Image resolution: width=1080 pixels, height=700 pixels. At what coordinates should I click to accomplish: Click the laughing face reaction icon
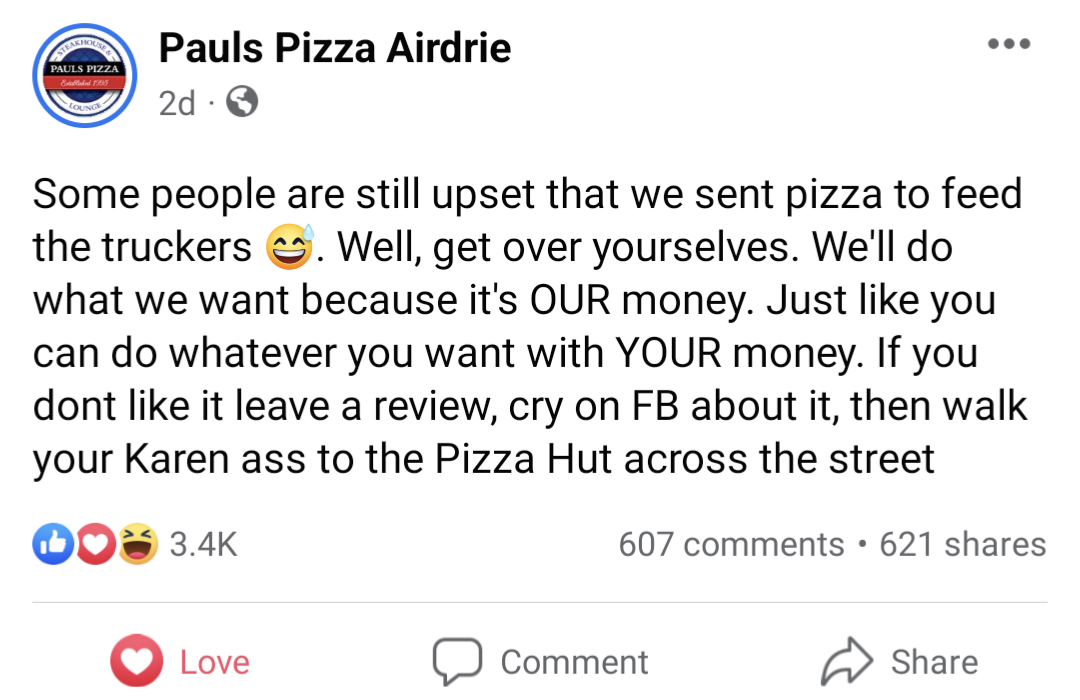coord(139,544)
